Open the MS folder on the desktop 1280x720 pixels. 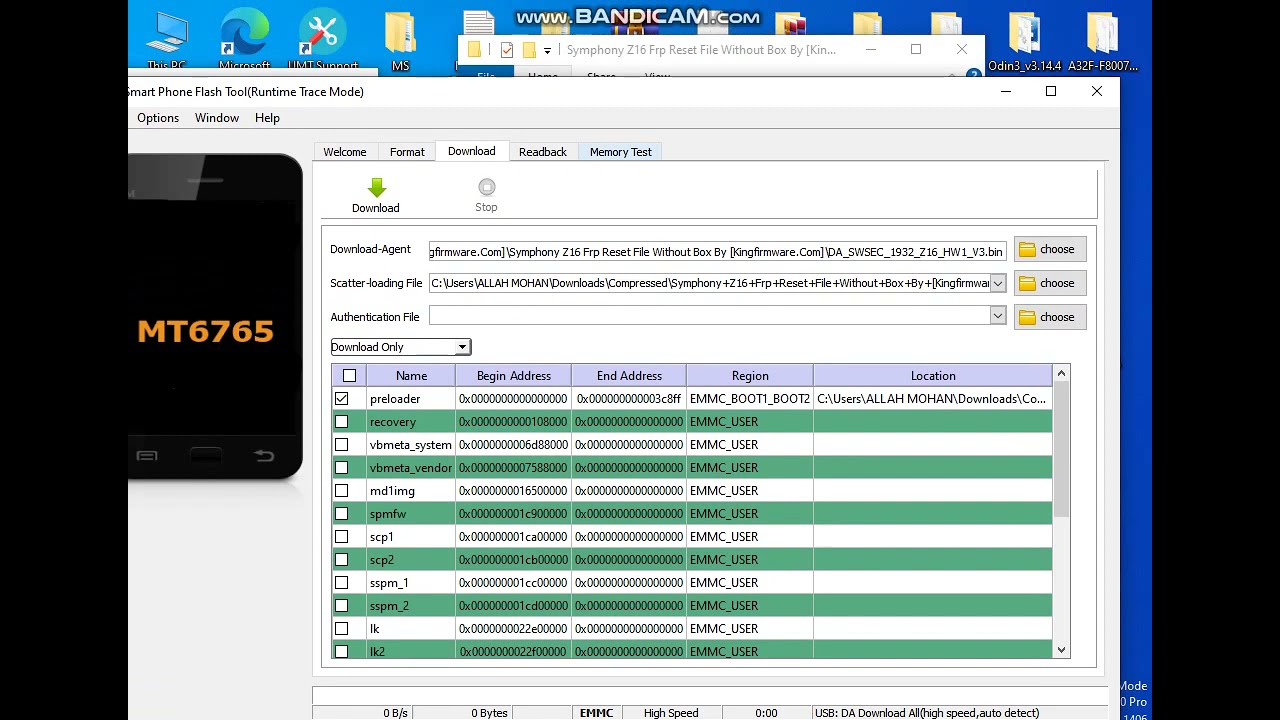coord(400,40)
